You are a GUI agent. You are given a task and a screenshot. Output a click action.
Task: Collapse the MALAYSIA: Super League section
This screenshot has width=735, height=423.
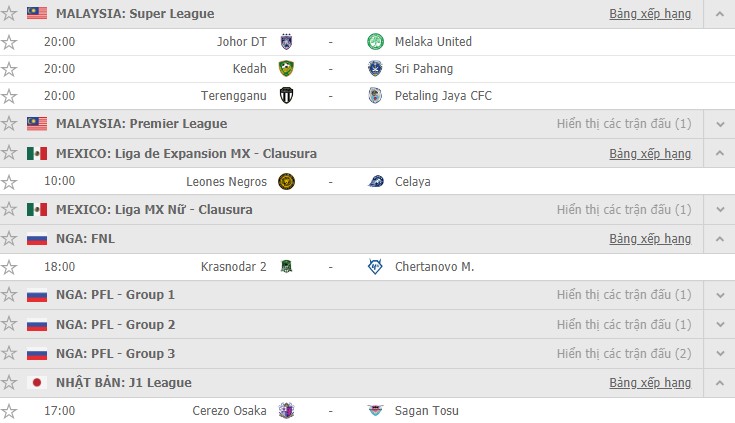point(720,14)
